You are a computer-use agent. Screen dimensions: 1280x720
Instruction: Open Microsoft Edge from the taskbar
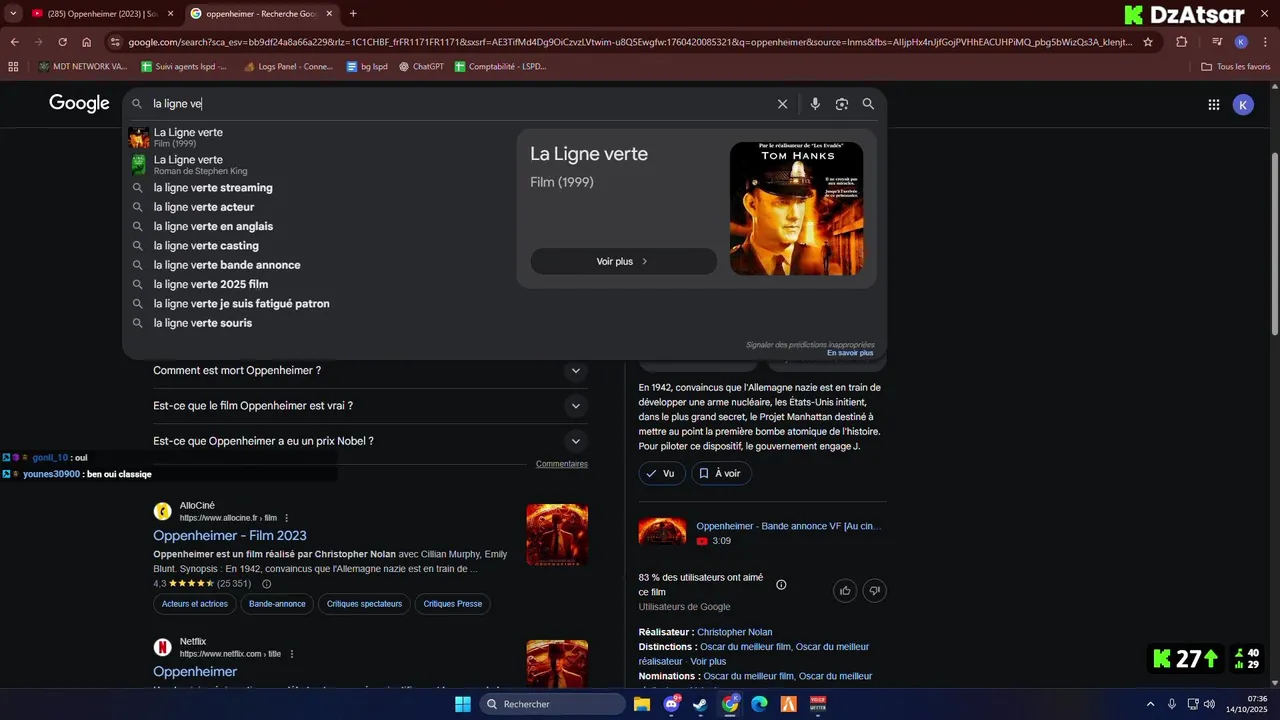tap(759, 704)
